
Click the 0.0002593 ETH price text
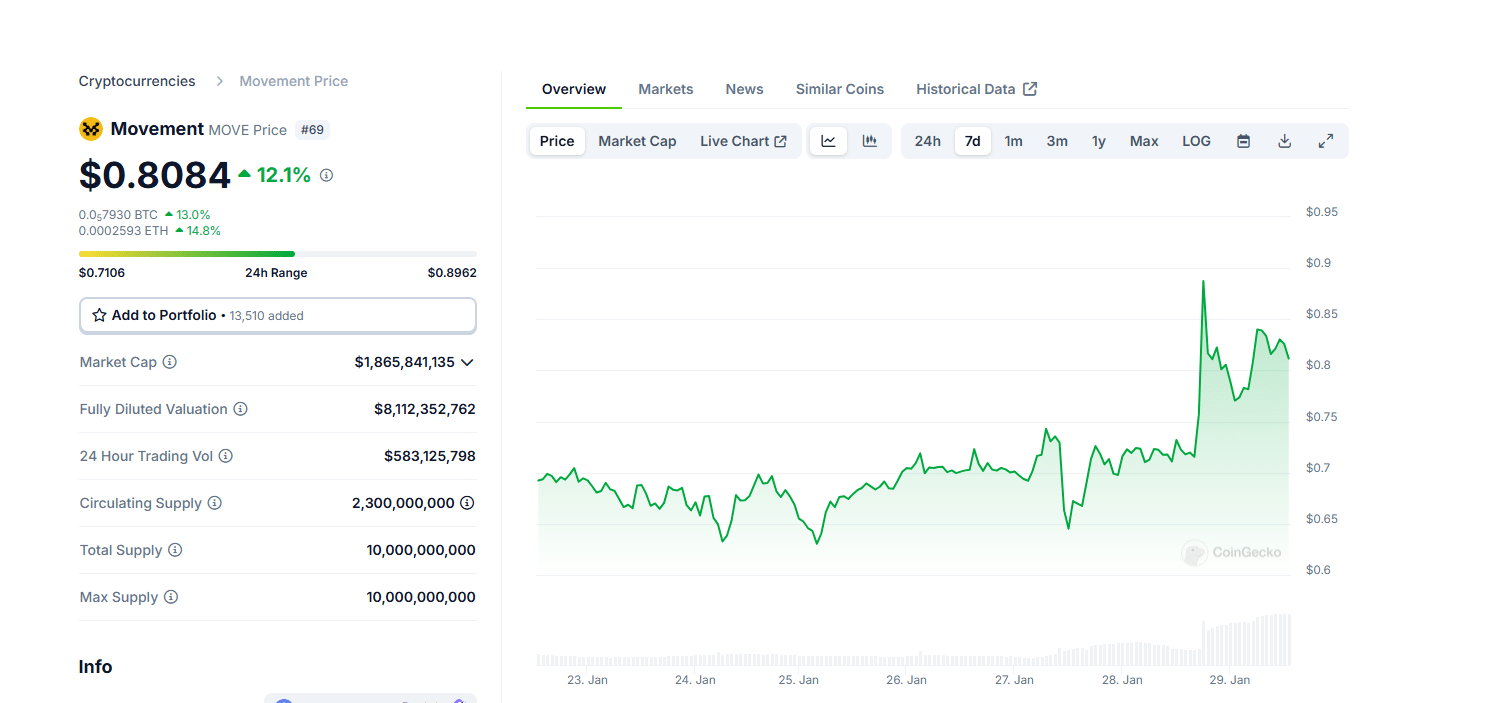pyautogui.click(x=124, y=230)
